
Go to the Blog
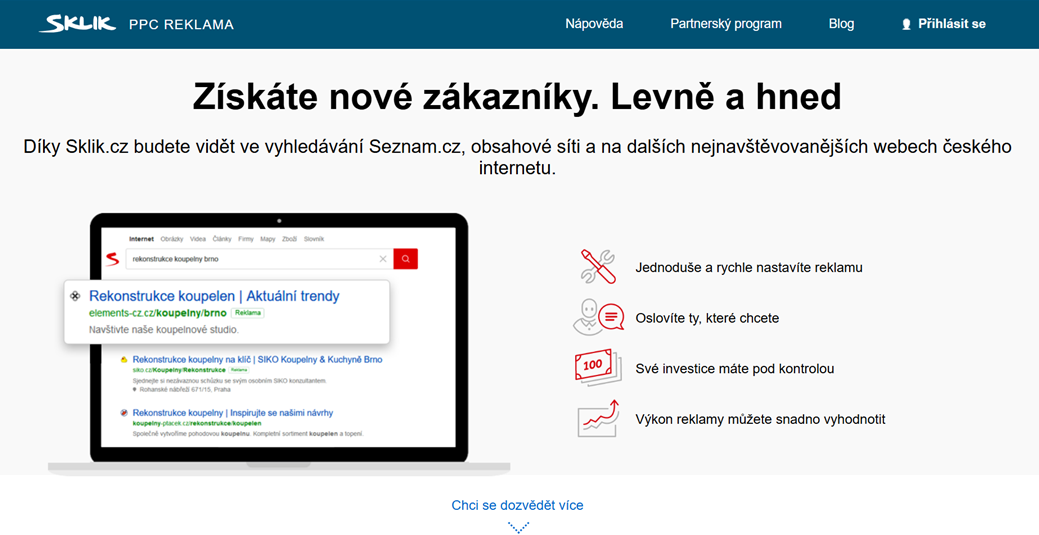click(841, 24)
